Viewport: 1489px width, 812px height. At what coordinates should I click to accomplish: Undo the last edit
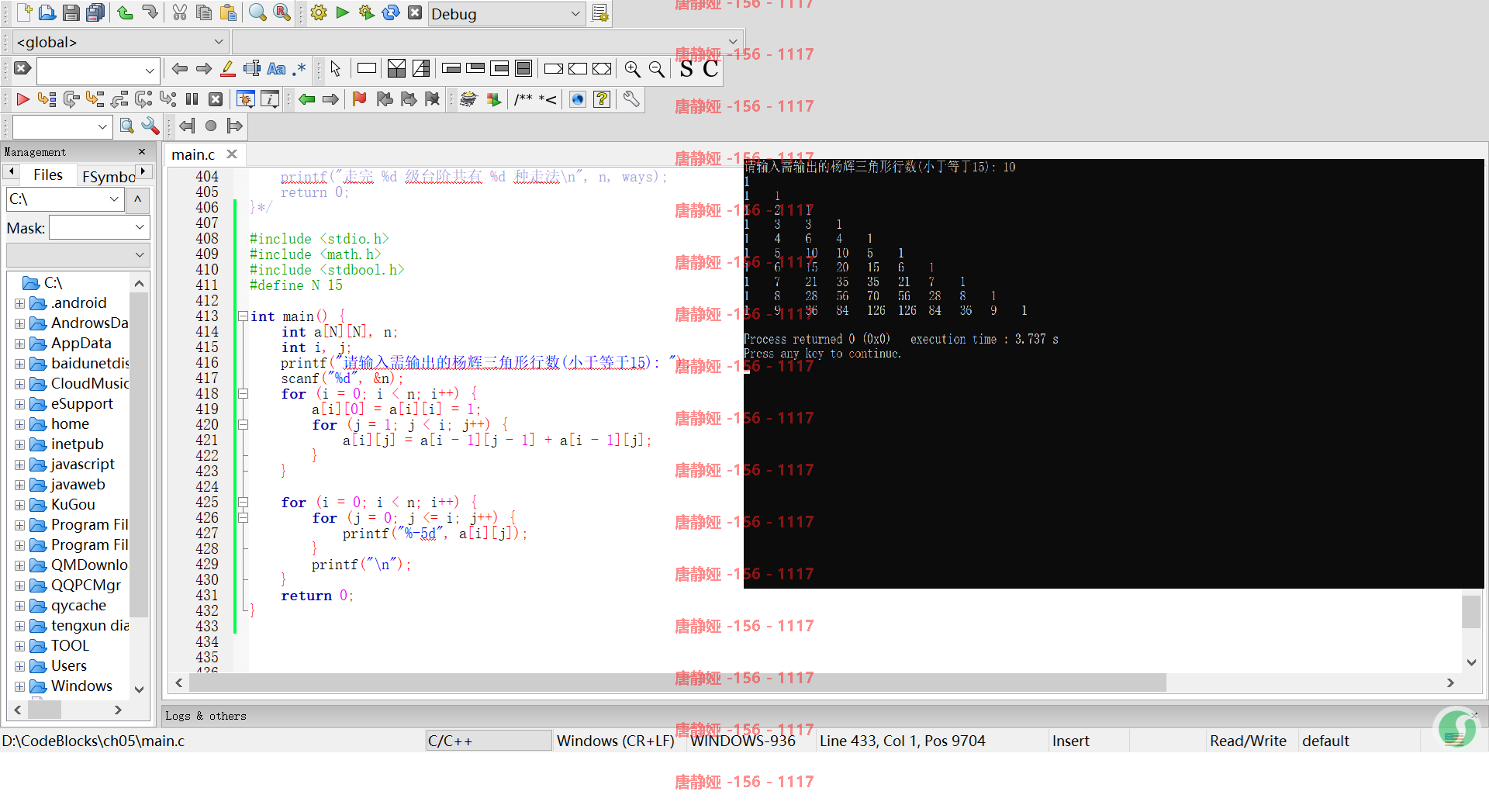click(x=125, y=12)
